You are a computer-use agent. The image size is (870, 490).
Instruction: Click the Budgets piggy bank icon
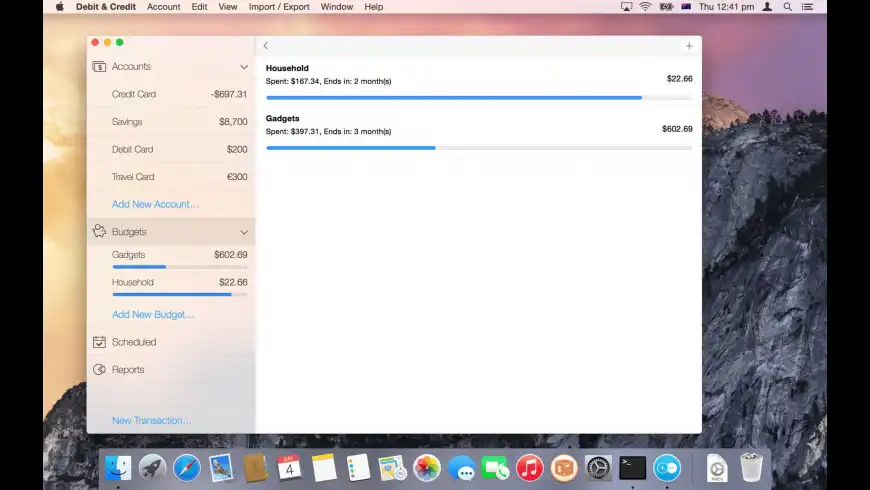[x=99, y=231]
